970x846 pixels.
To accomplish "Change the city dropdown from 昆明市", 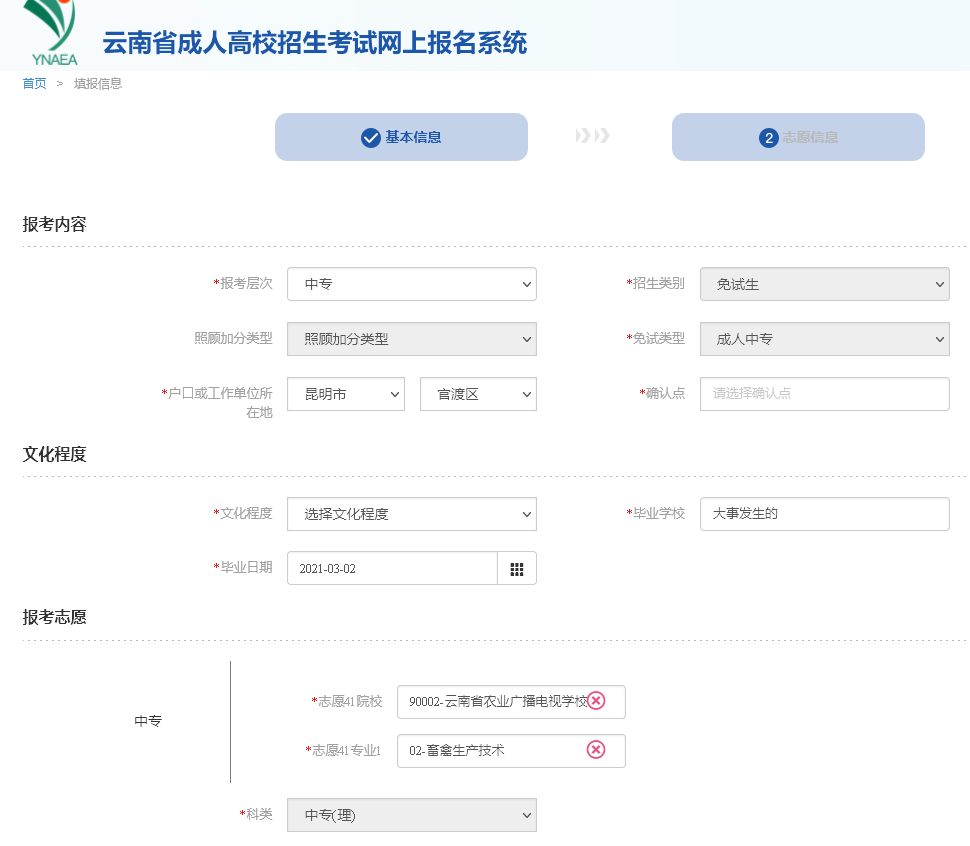I will [x=345, y=394].
